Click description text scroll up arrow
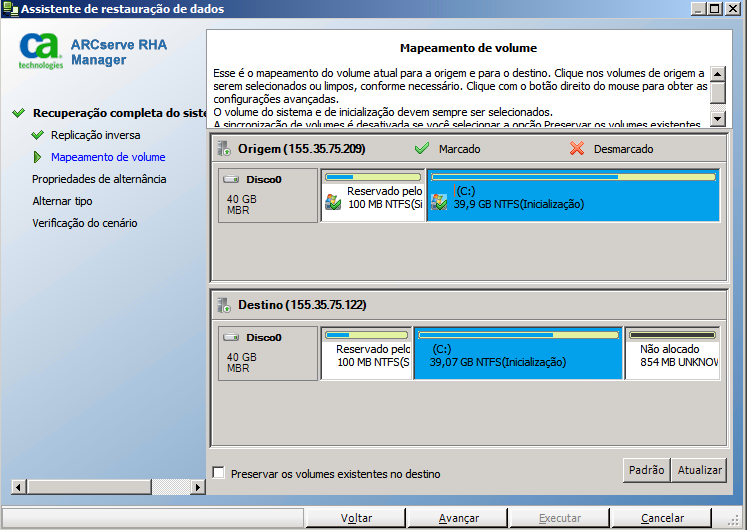Image resolution: width=747 pixels, height=530 pixels. (x=717, y=74)
